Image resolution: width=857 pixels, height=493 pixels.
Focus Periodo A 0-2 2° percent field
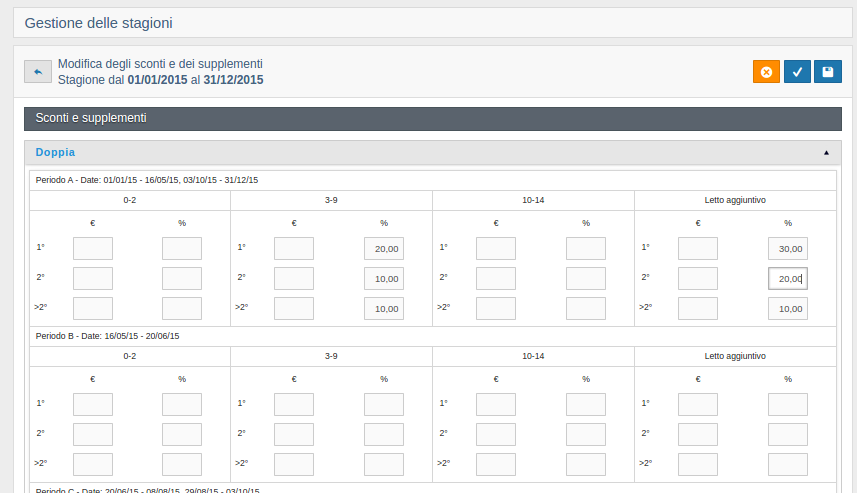(182, 279)
